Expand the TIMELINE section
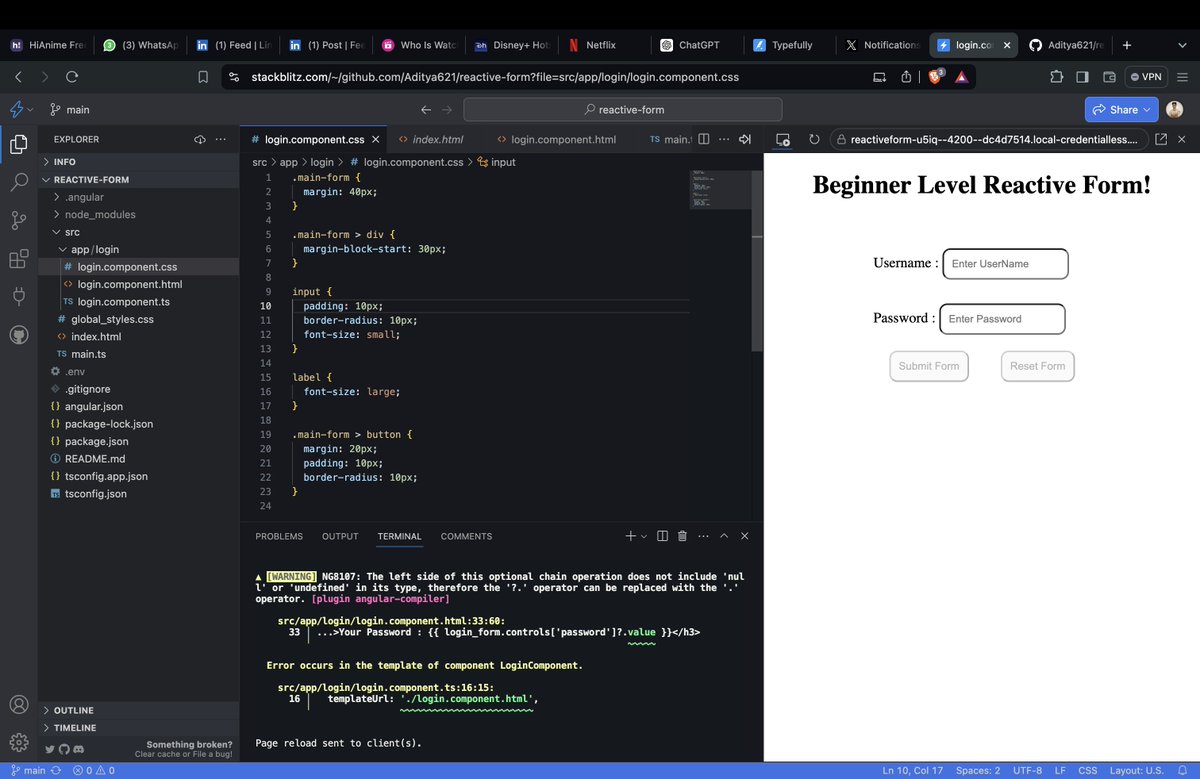This screenshot has height=779, width=1200. tap(139, 728)
